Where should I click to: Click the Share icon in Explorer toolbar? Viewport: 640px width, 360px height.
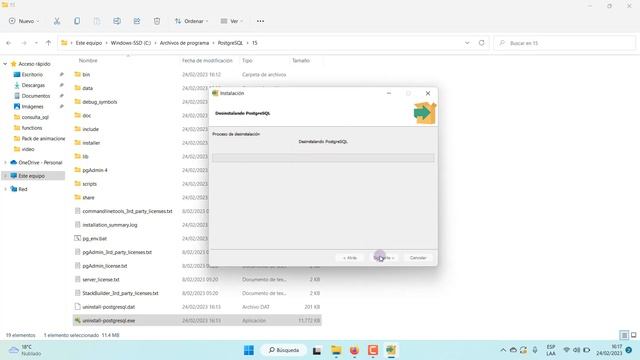point(137,21)
